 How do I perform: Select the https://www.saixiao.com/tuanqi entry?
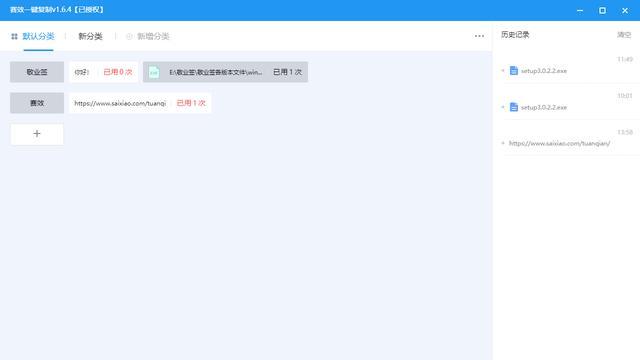(120, 103)
